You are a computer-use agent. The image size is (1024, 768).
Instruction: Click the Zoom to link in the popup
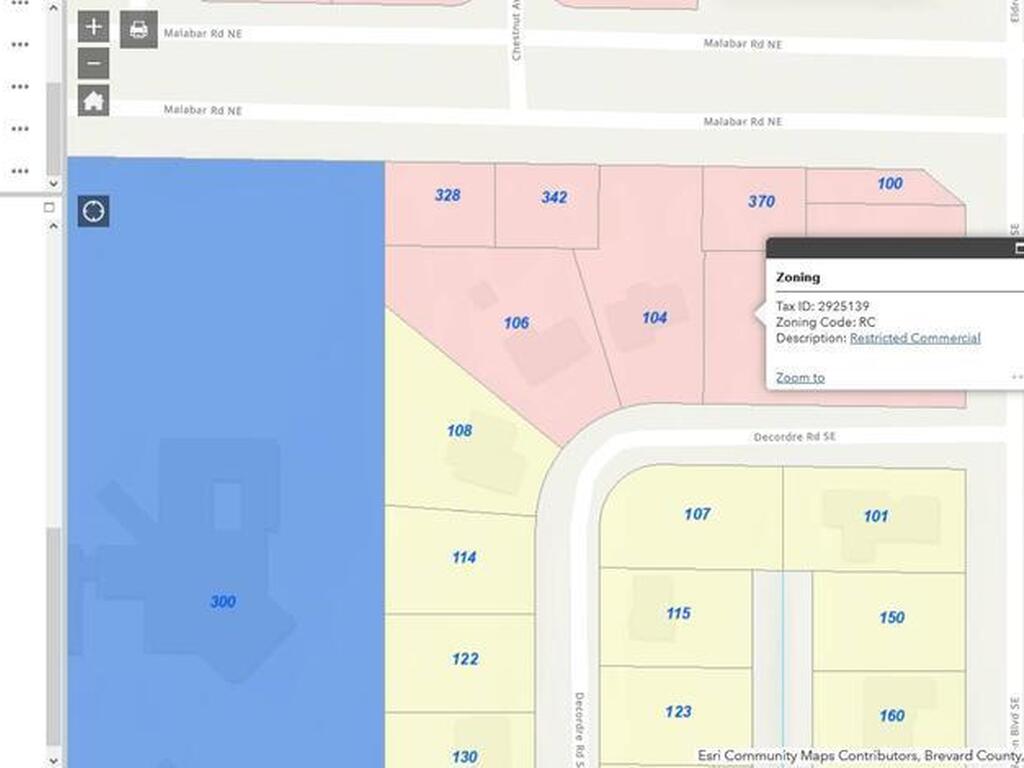coord(799,378)
